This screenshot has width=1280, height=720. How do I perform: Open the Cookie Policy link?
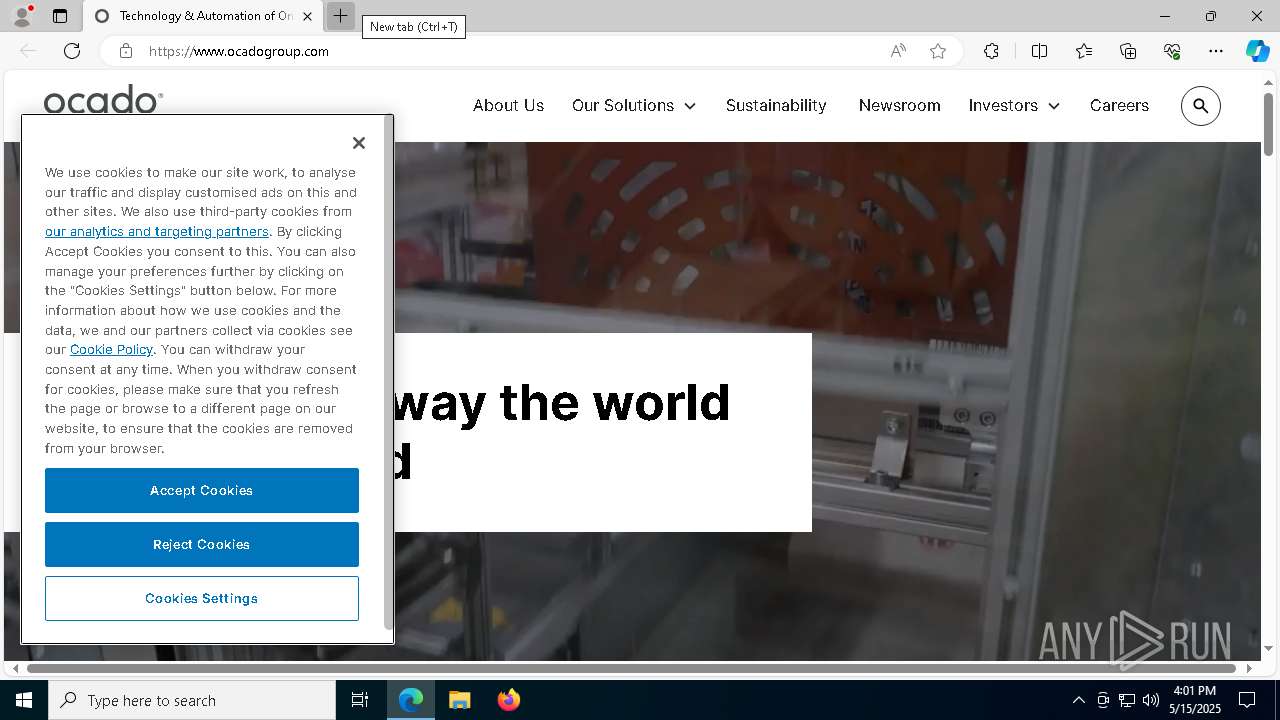[x=111, y=349]
